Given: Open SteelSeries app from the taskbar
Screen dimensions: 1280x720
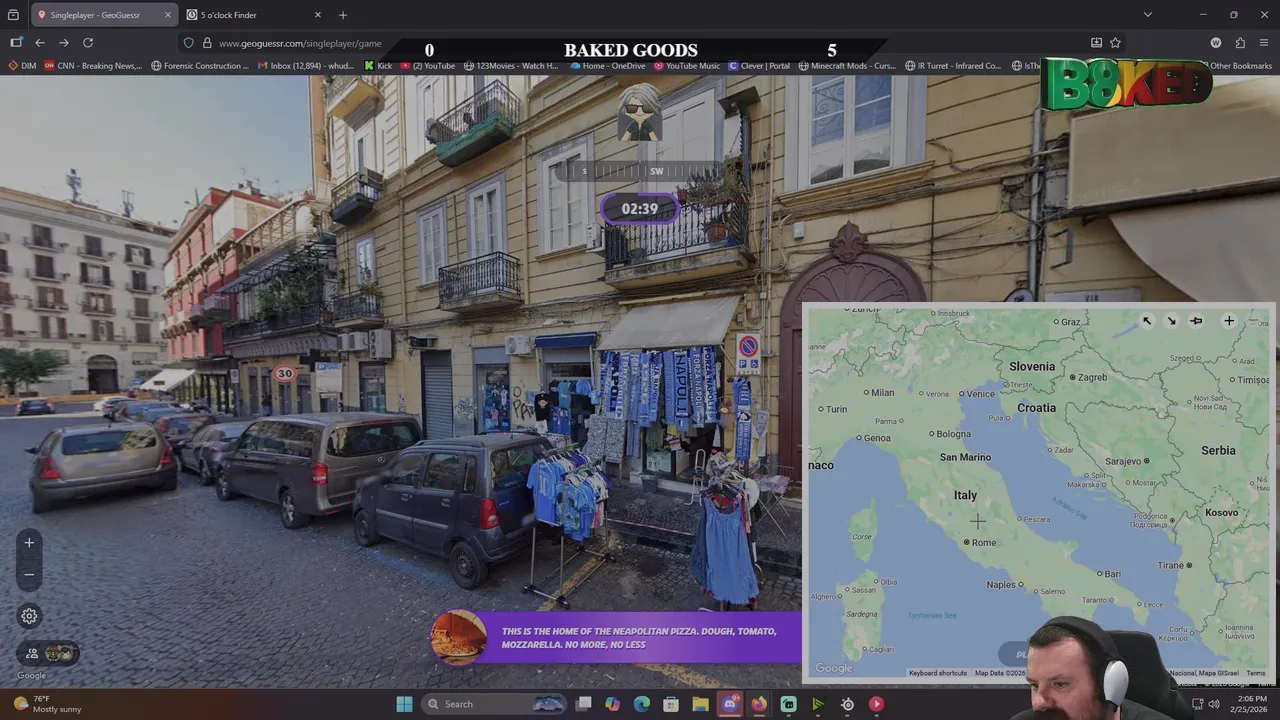Looking at the screenshot, I should [x=848, y=704].
